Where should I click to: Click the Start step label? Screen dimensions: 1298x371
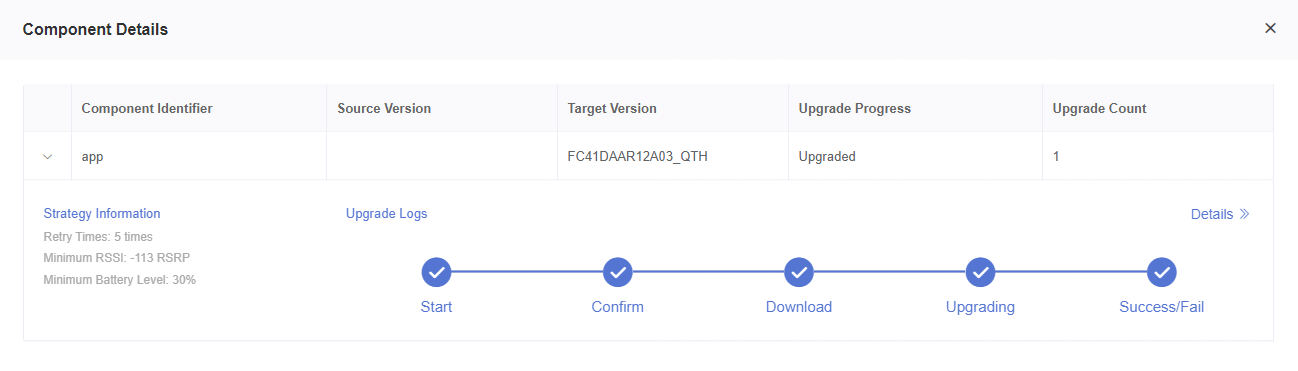[x=436, y=307]
